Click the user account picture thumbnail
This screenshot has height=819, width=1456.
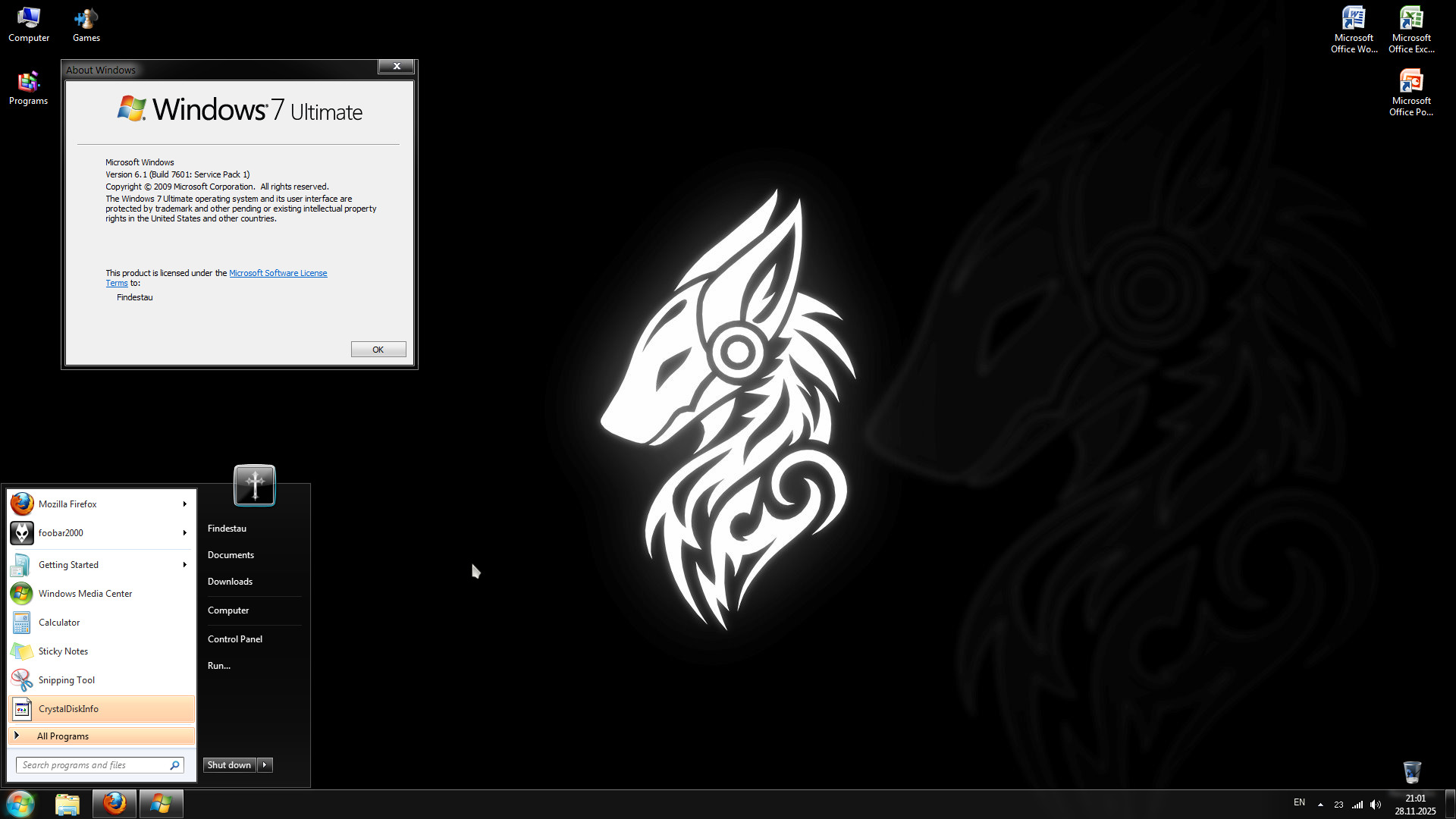(x=255, y=485)
